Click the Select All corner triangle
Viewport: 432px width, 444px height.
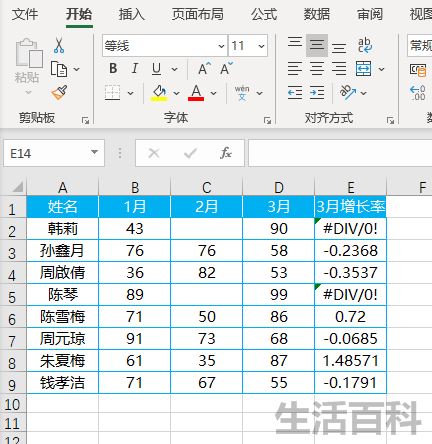point(18,187)
